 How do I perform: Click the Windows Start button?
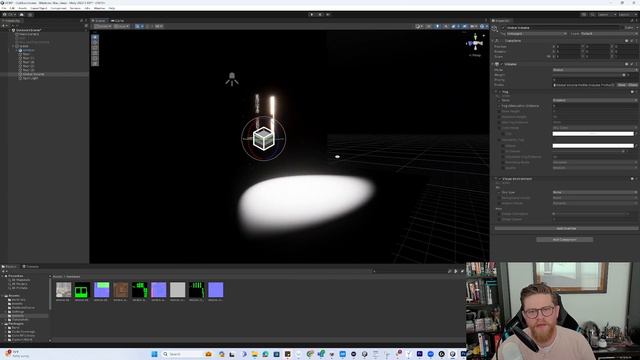pyautogui.click(x=154, y=354)
